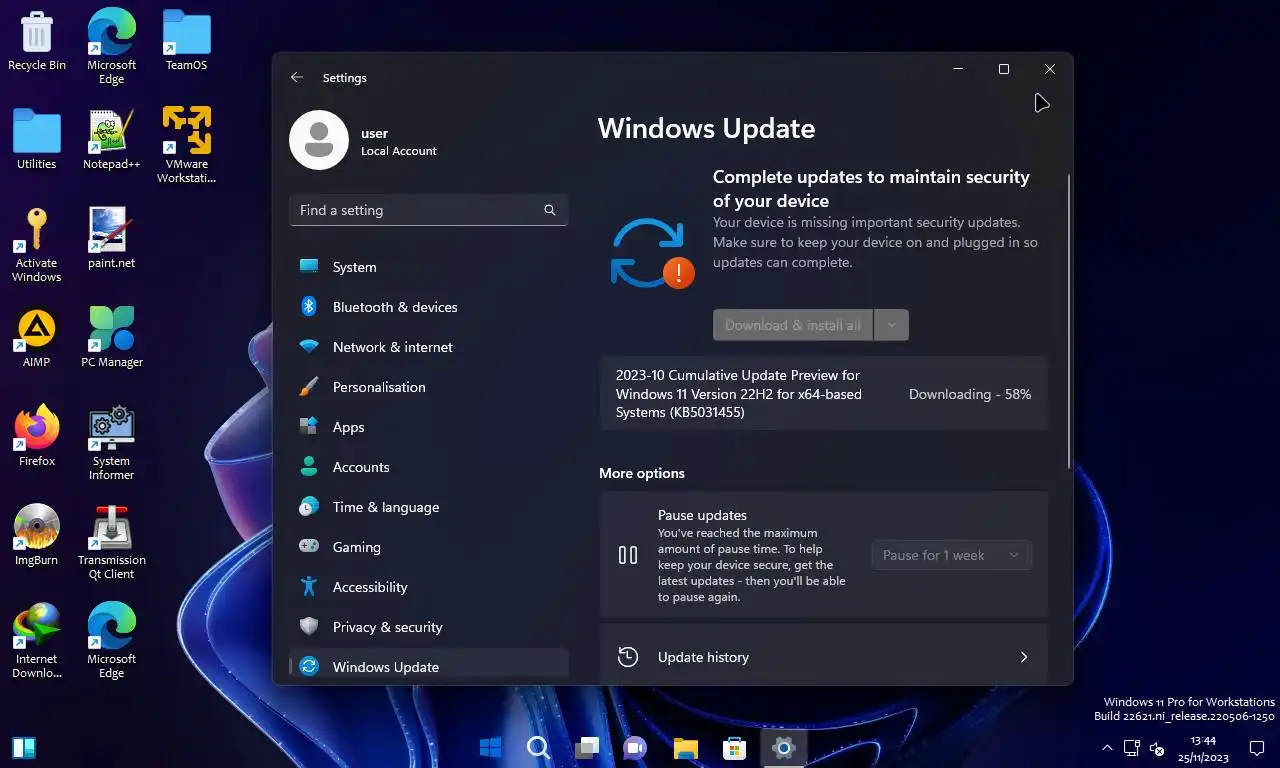The height and width of the screenshot is (768, 1280).
Task: Launch Firefox from the desktop
Action: pos(37,435)
